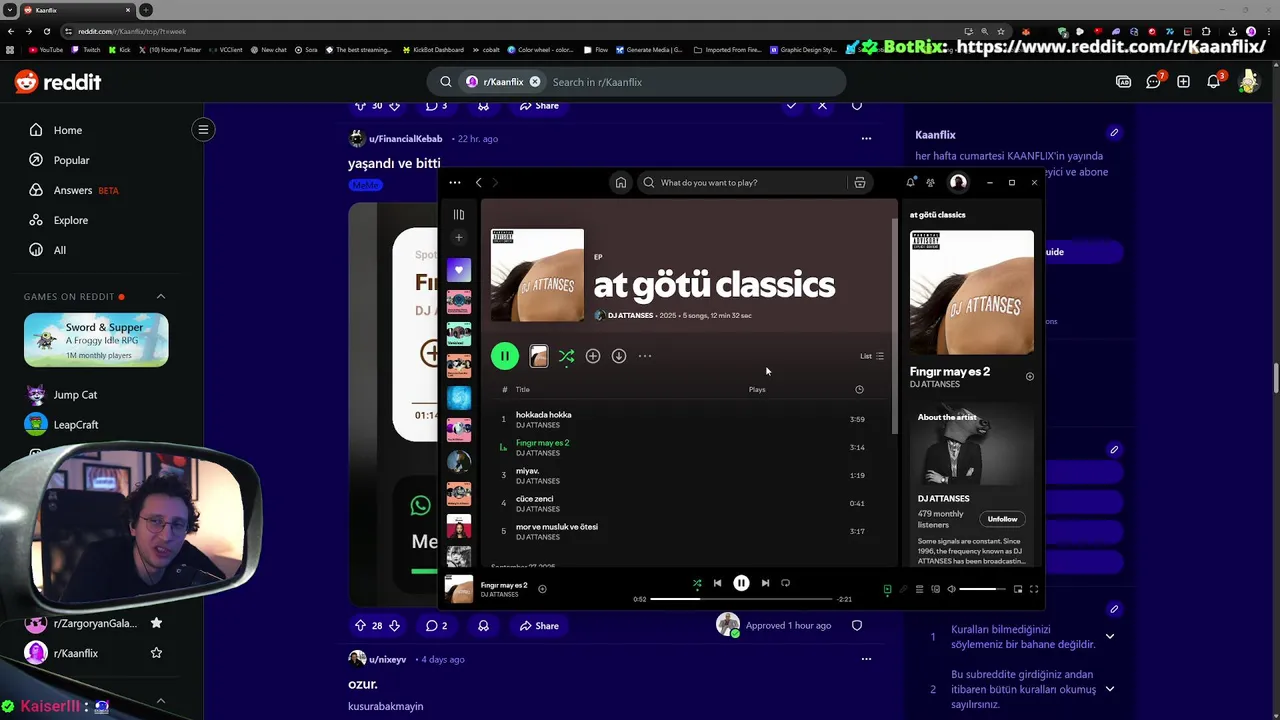Go back in Spotify's navigation history

coord(479,183)
